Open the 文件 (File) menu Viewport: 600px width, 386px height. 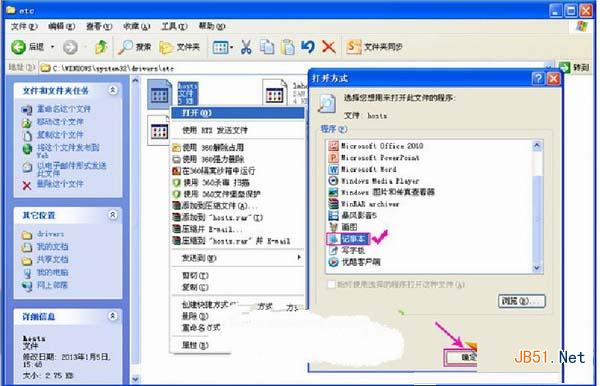[24, 26]
